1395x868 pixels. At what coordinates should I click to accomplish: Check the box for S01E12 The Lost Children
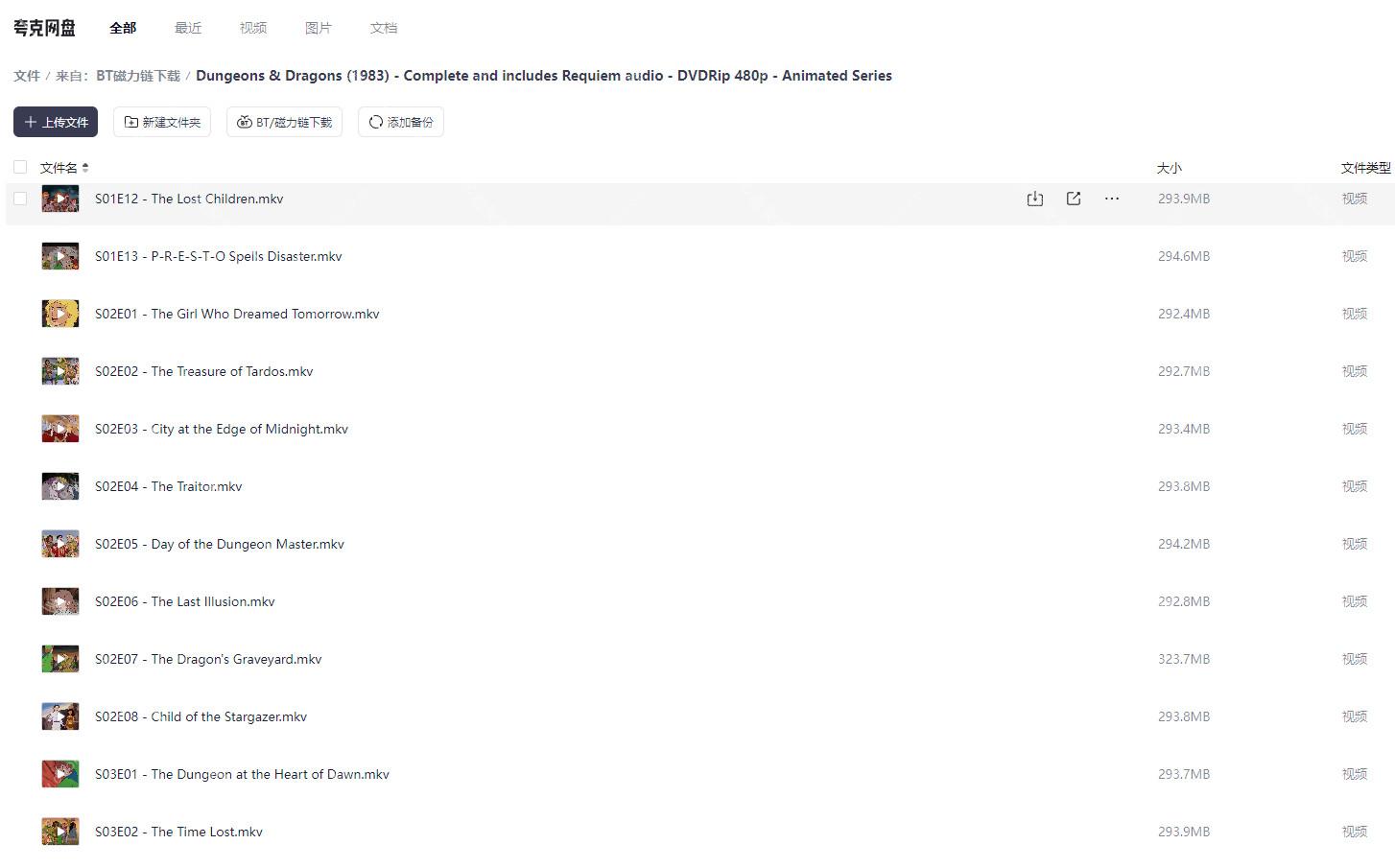click(20, 199)
